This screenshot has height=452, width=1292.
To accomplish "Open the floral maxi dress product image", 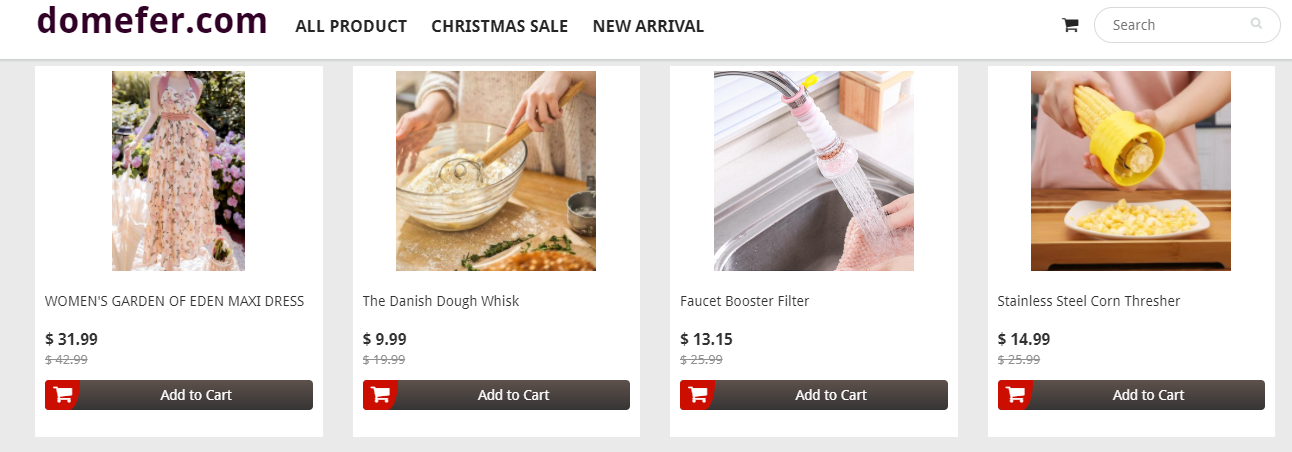I will 178,171.
